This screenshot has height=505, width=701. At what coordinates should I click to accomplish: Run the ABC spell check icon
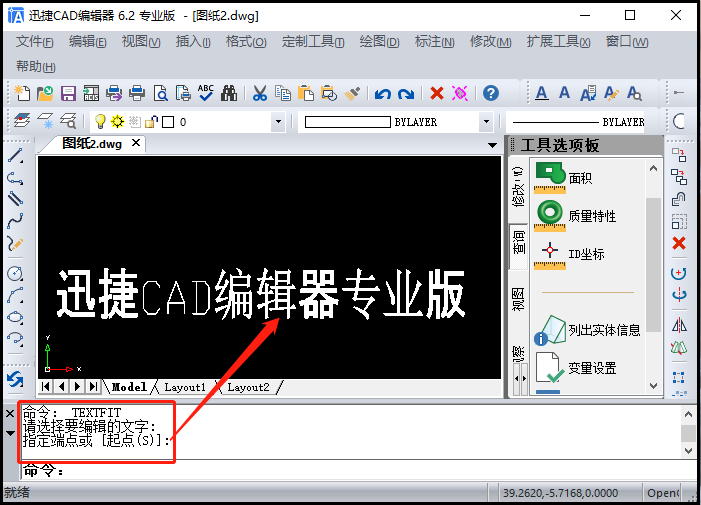(206, 93)
